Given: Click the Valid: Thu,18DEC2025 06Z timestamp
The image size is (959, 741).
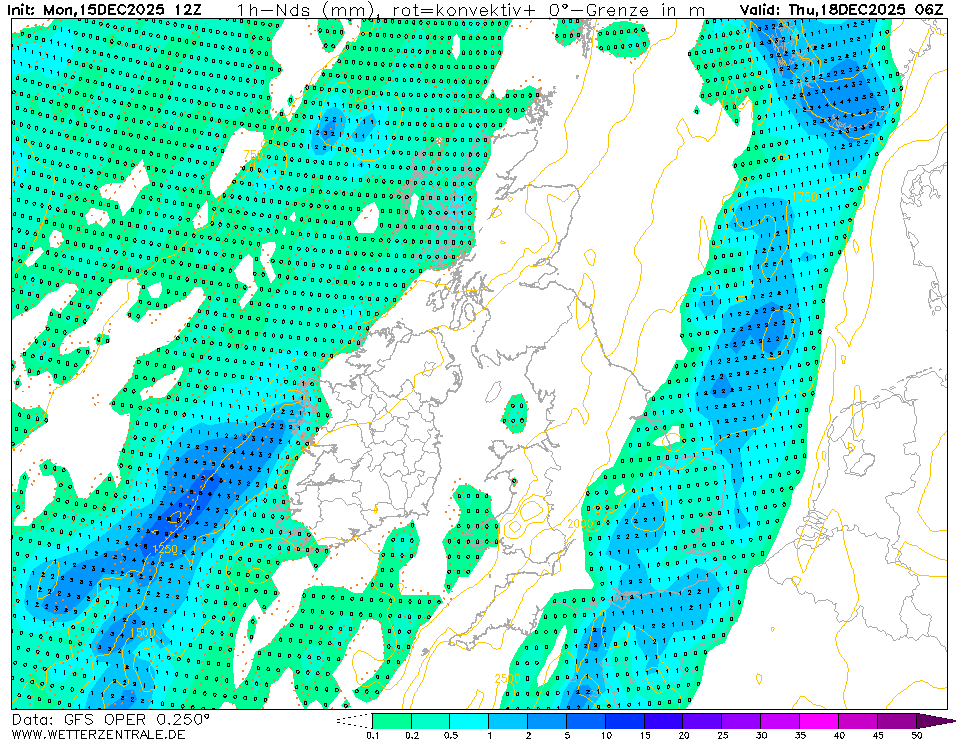Looking at the screenshot, I should click(841, 9).
